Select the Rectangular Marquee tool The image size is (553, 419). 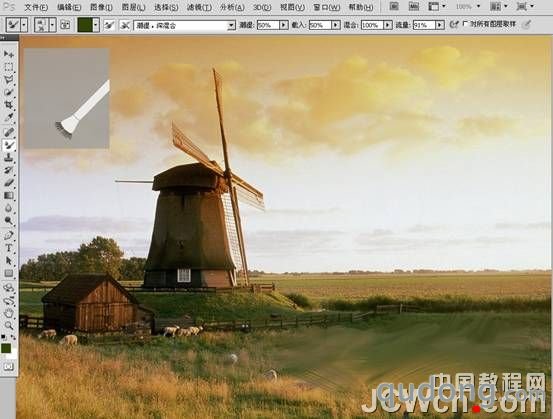coord(8,67)
